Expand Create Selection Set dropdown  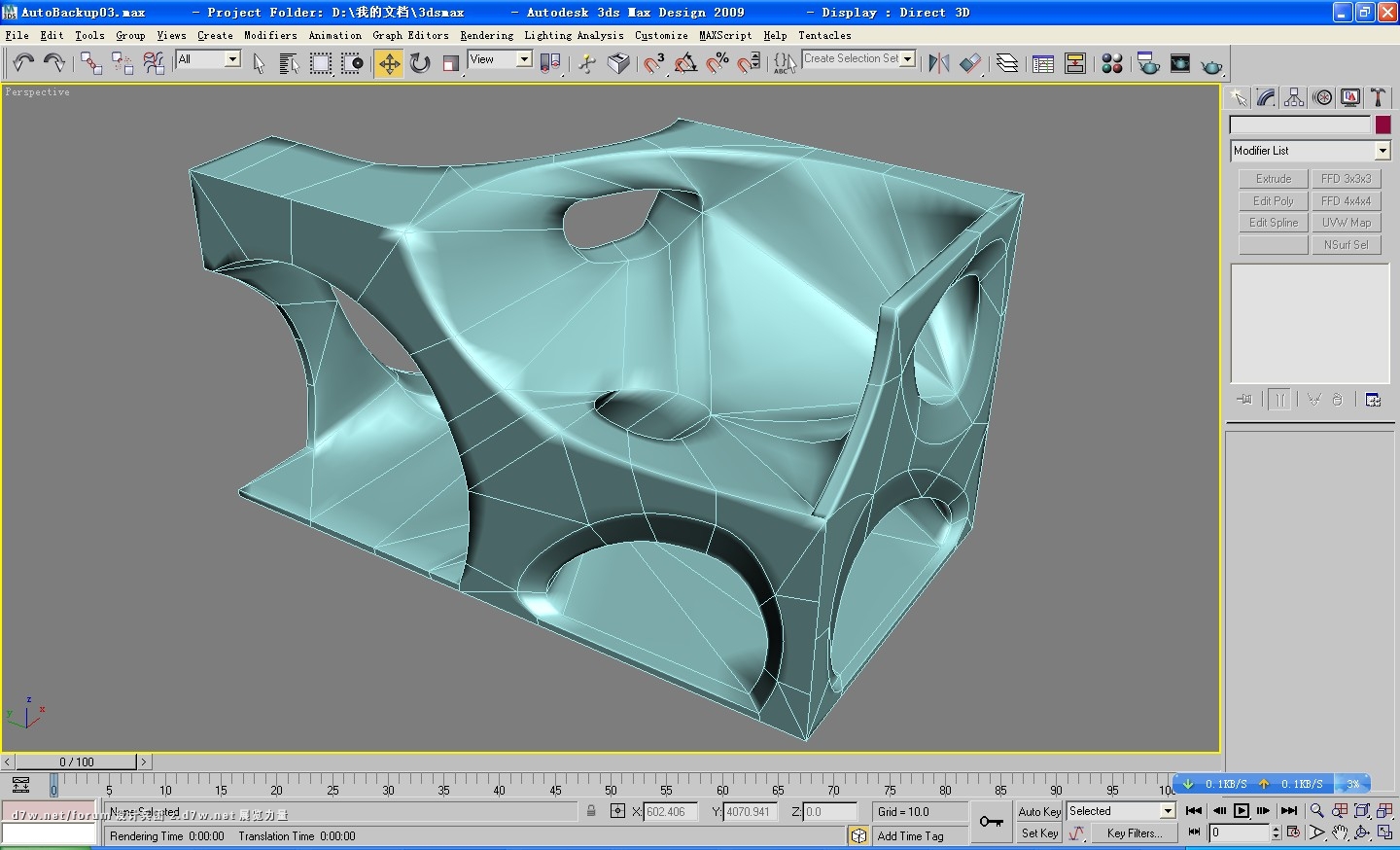tap(908, 58)
